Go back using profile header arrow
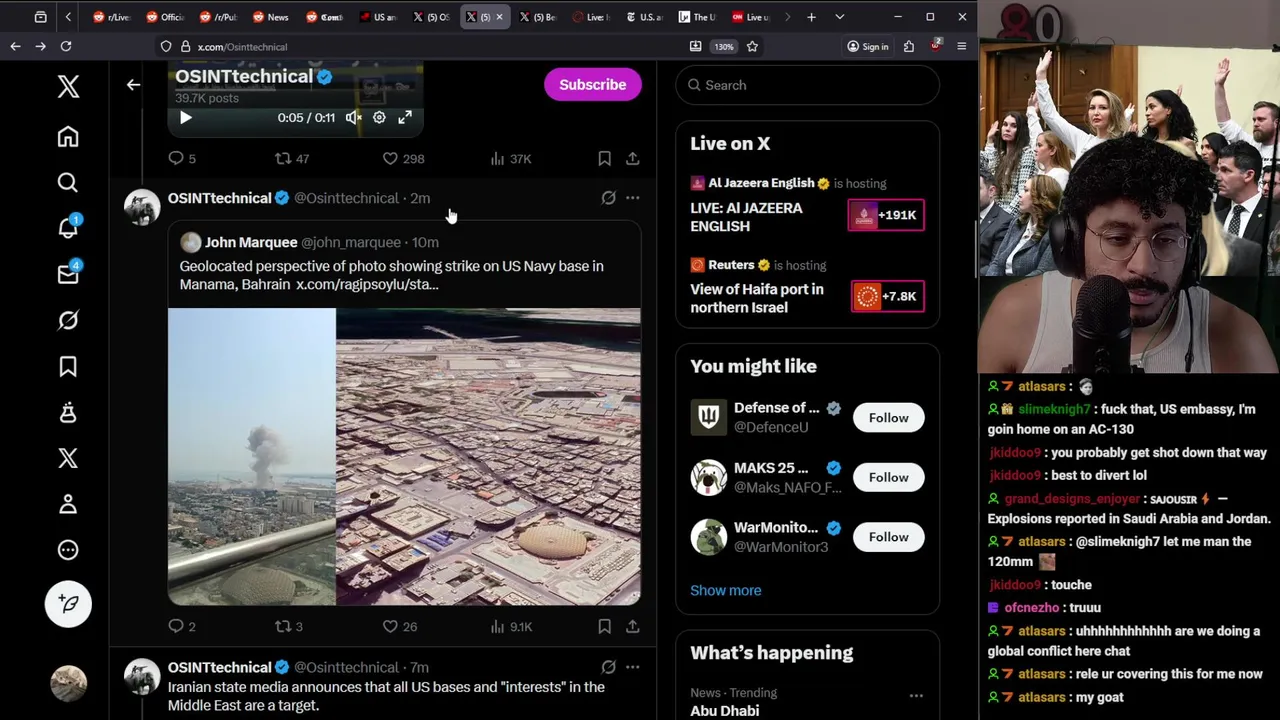 pyautogui.click(x=133, y=85)
